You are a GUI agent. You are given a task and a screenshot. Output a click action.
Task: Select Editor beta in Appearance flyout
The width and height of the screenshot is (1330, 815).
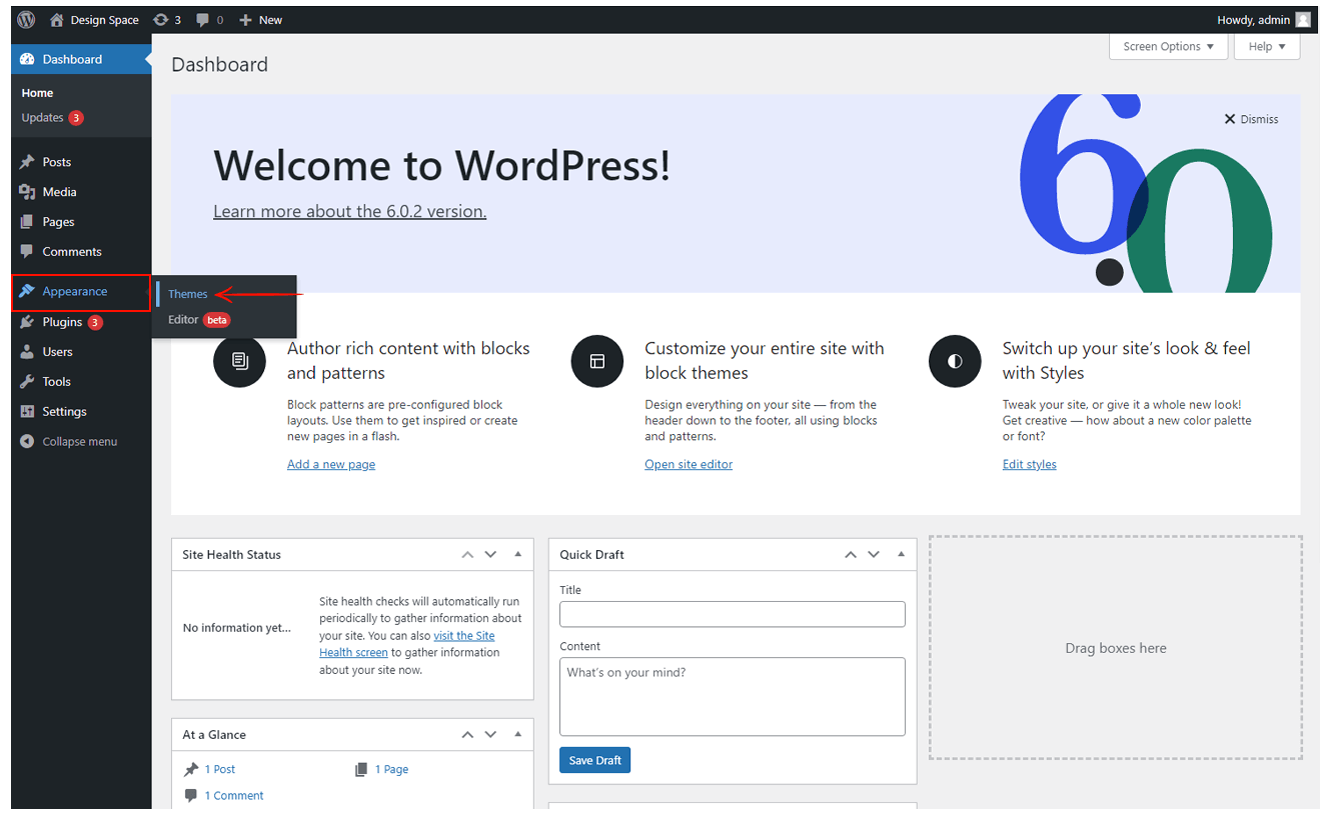click(199, 320)
